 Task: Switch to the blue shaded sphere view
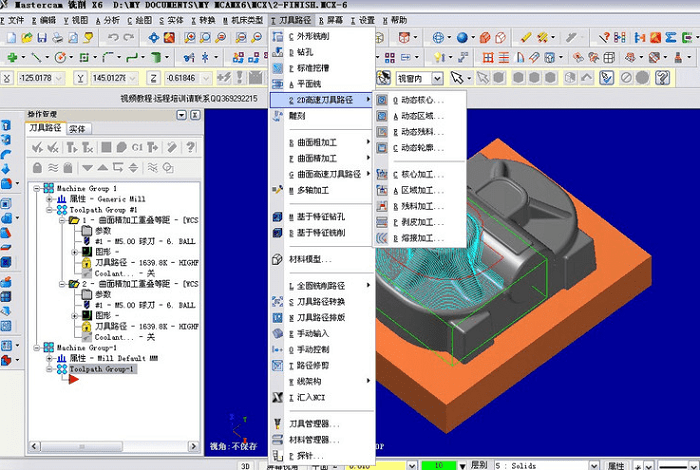click(462, 38)
